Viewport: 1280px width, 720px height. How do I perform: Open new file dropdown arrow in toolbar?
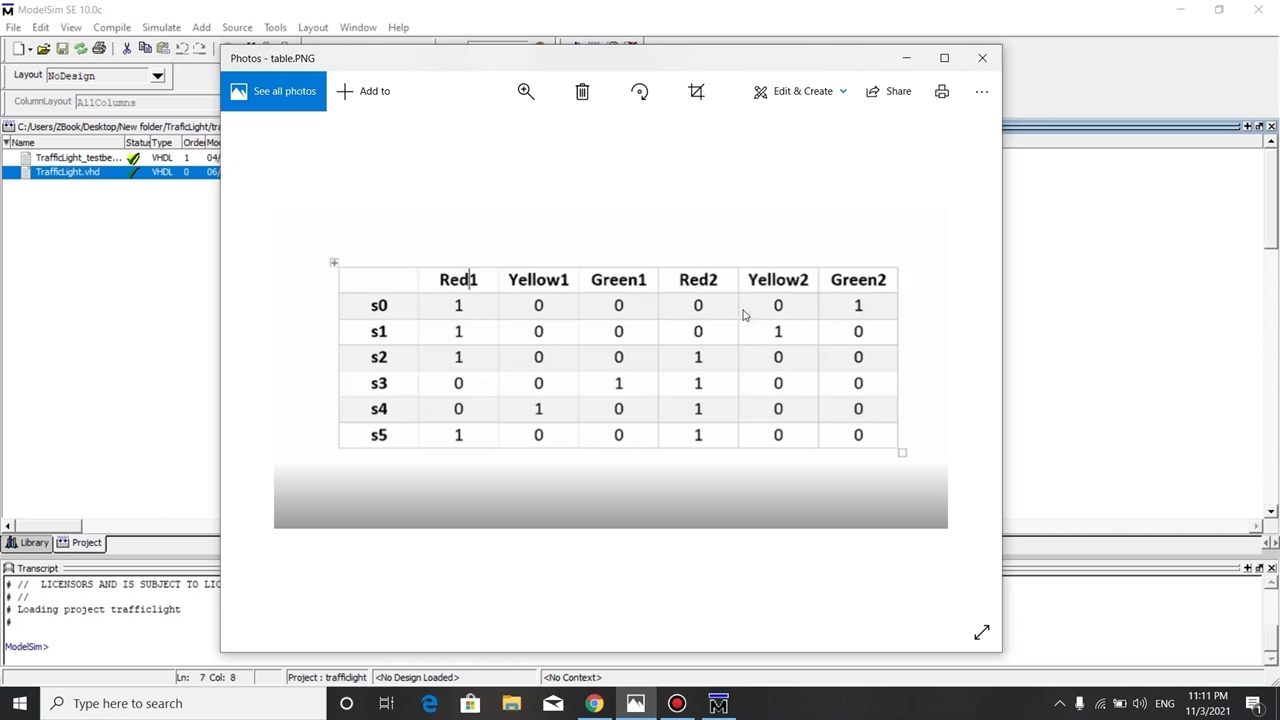pyautogui.click(x=30, y=49)
